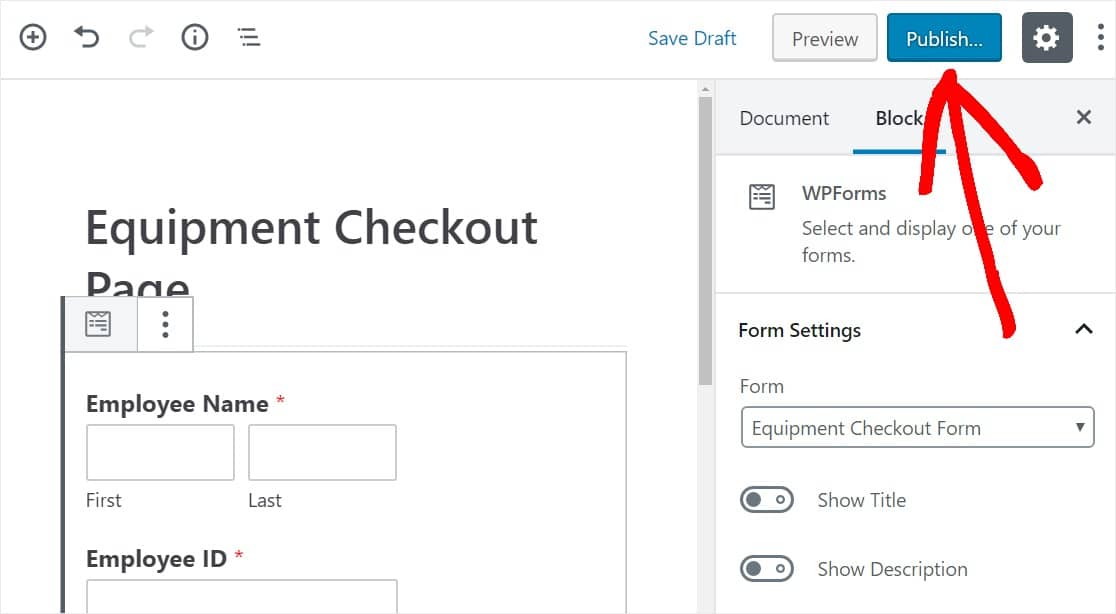Viewport: 1116px width, 614px height.
Task: Click the Add block plus icon
Action: (33, 38)
